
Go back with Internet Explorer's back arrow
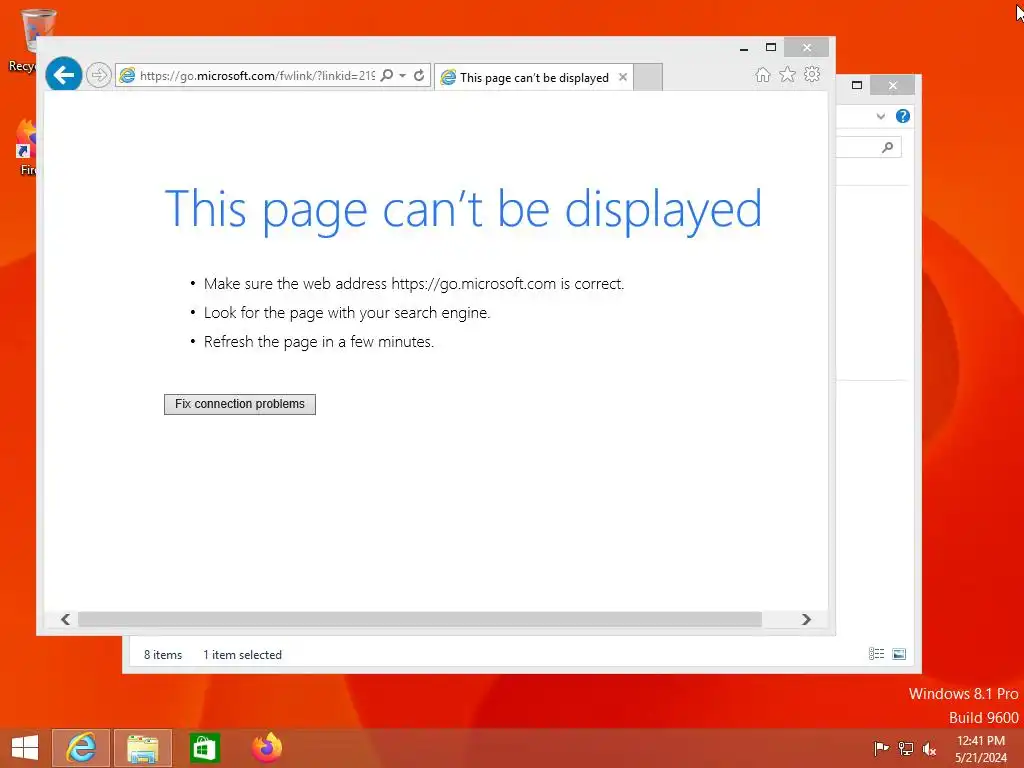tap(63, 74)
